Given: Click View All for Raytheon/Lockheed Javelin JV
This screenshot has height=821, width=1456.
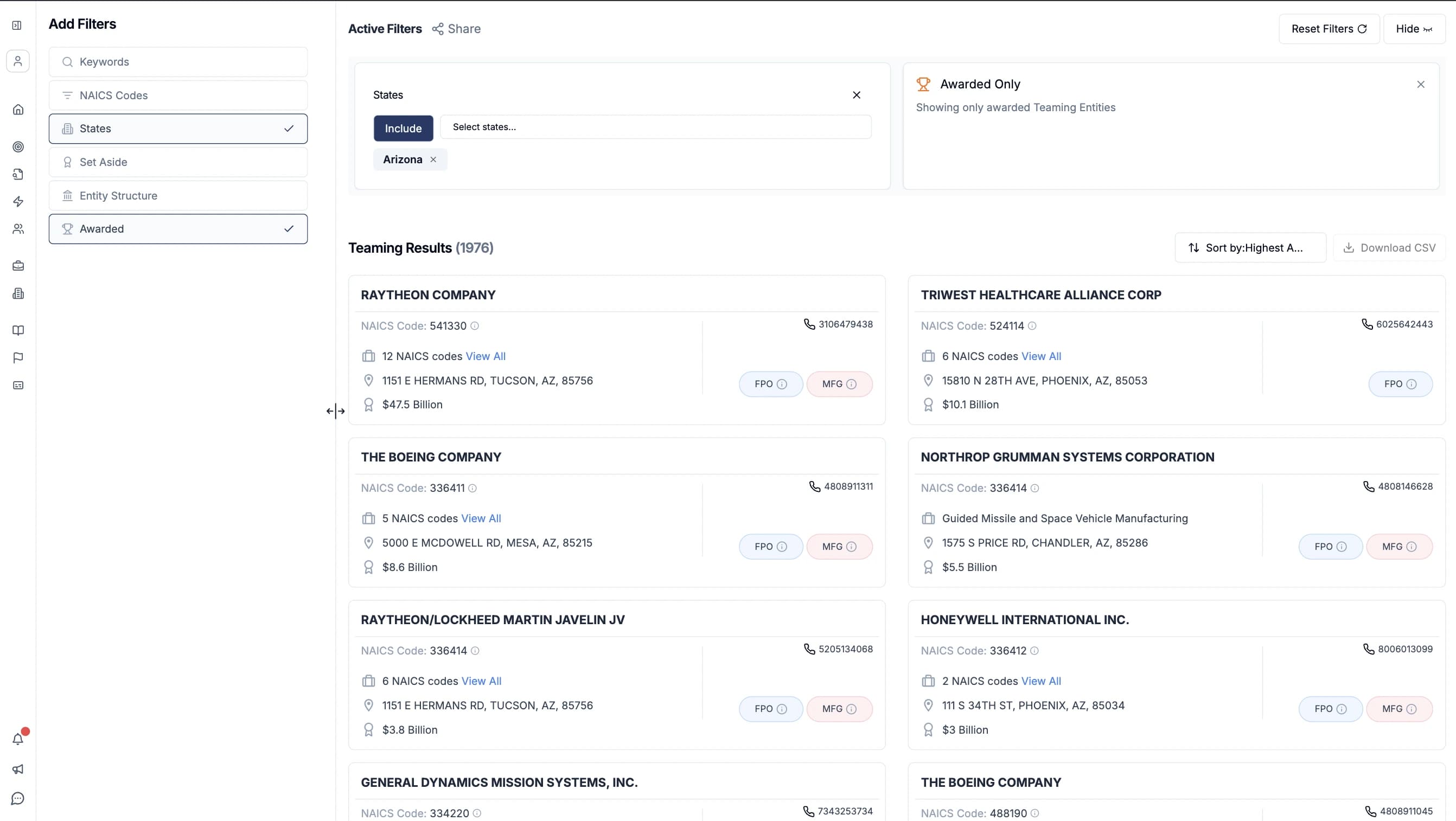Looking at the screenshot, I should [482, 682].
